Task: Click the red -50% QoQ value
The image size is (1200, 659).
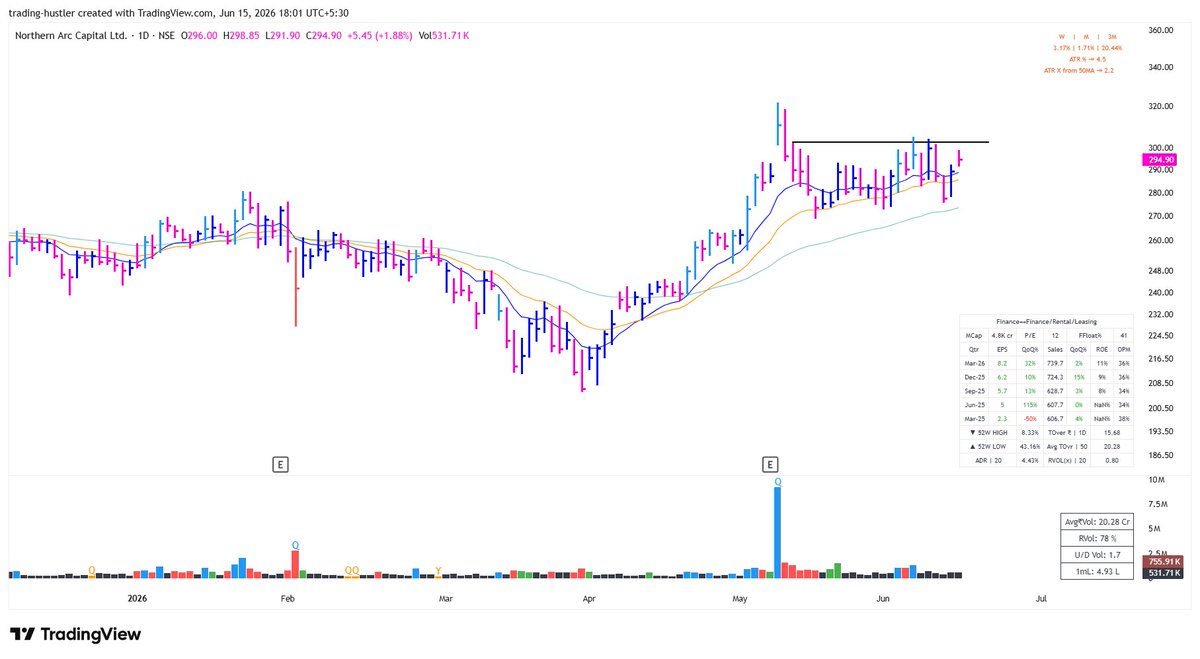Action: click(x=1030, y=419)
